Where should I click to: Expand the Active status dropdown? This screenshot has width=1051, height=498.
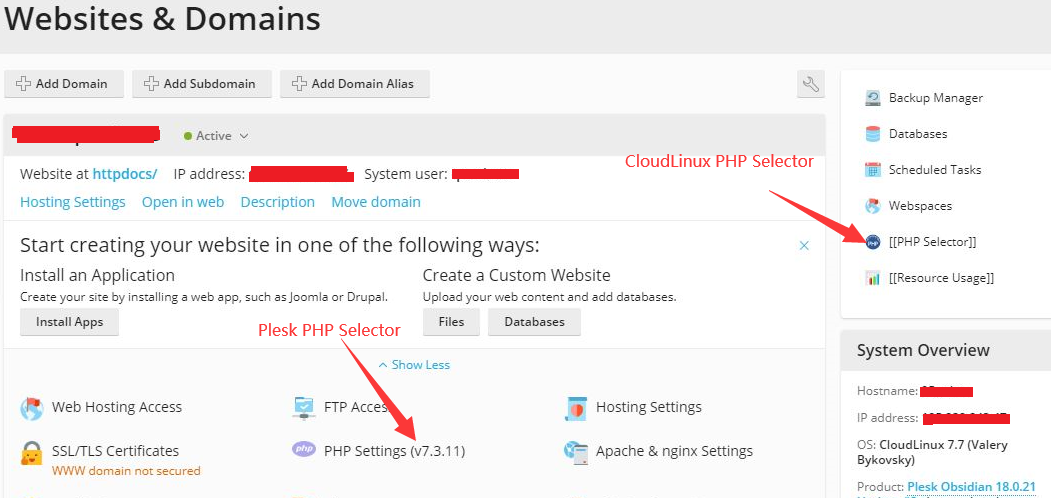tap(243, 136)
